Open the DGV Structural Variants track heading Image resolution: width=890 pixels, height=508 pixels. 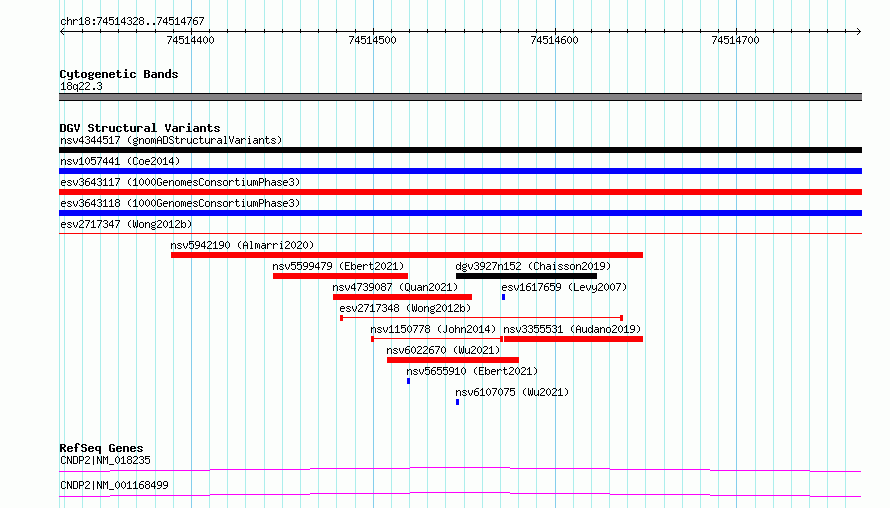pyautogui.click(x=140, y=128)
